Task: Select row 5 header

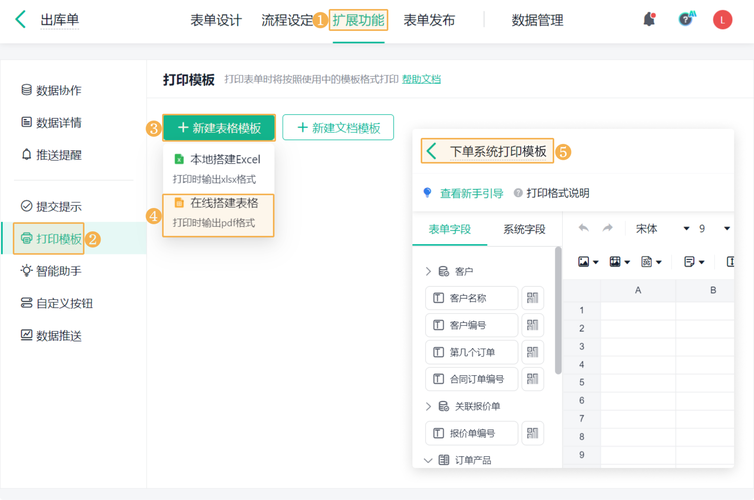Action: point(581,383)
